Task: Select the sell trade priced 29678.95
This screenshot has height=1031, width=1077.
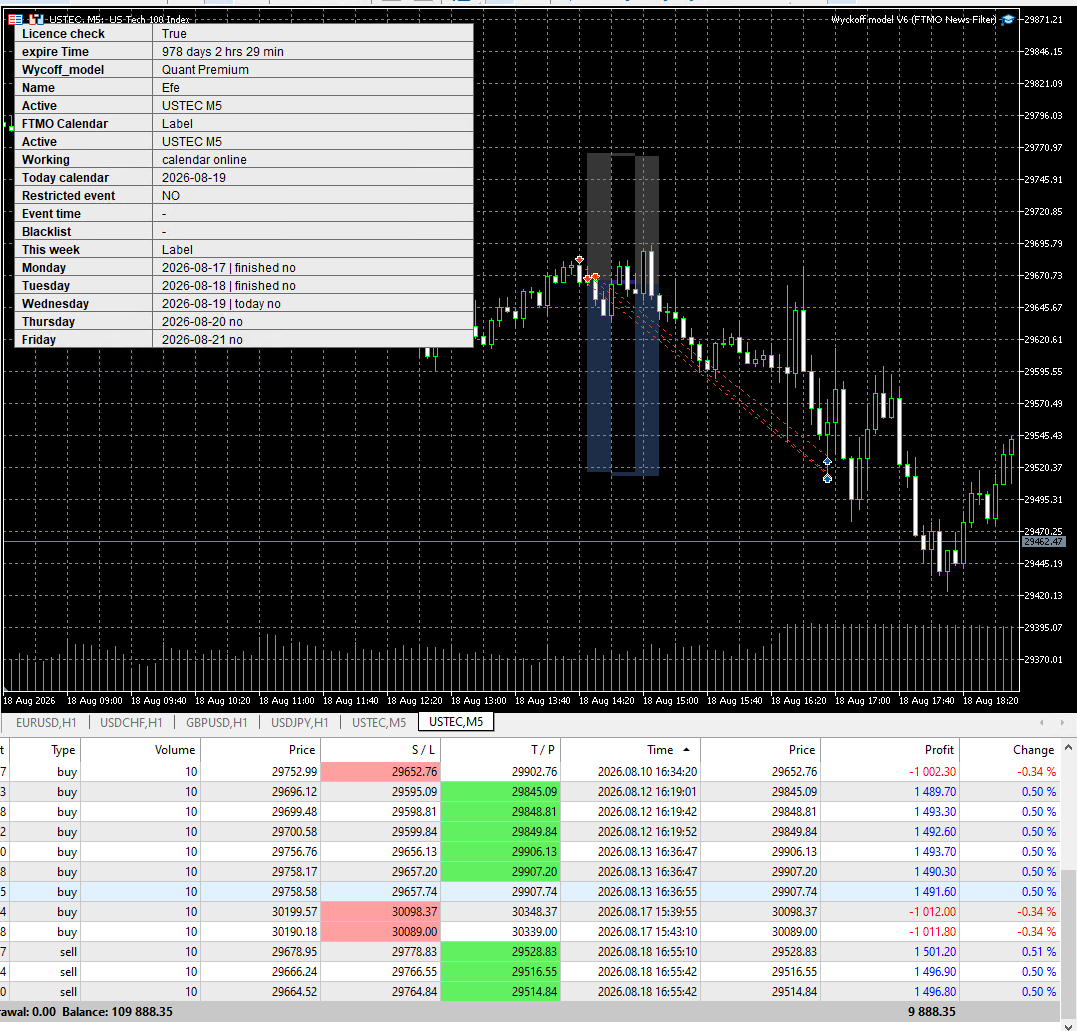Action: click(x=294, y=951)
